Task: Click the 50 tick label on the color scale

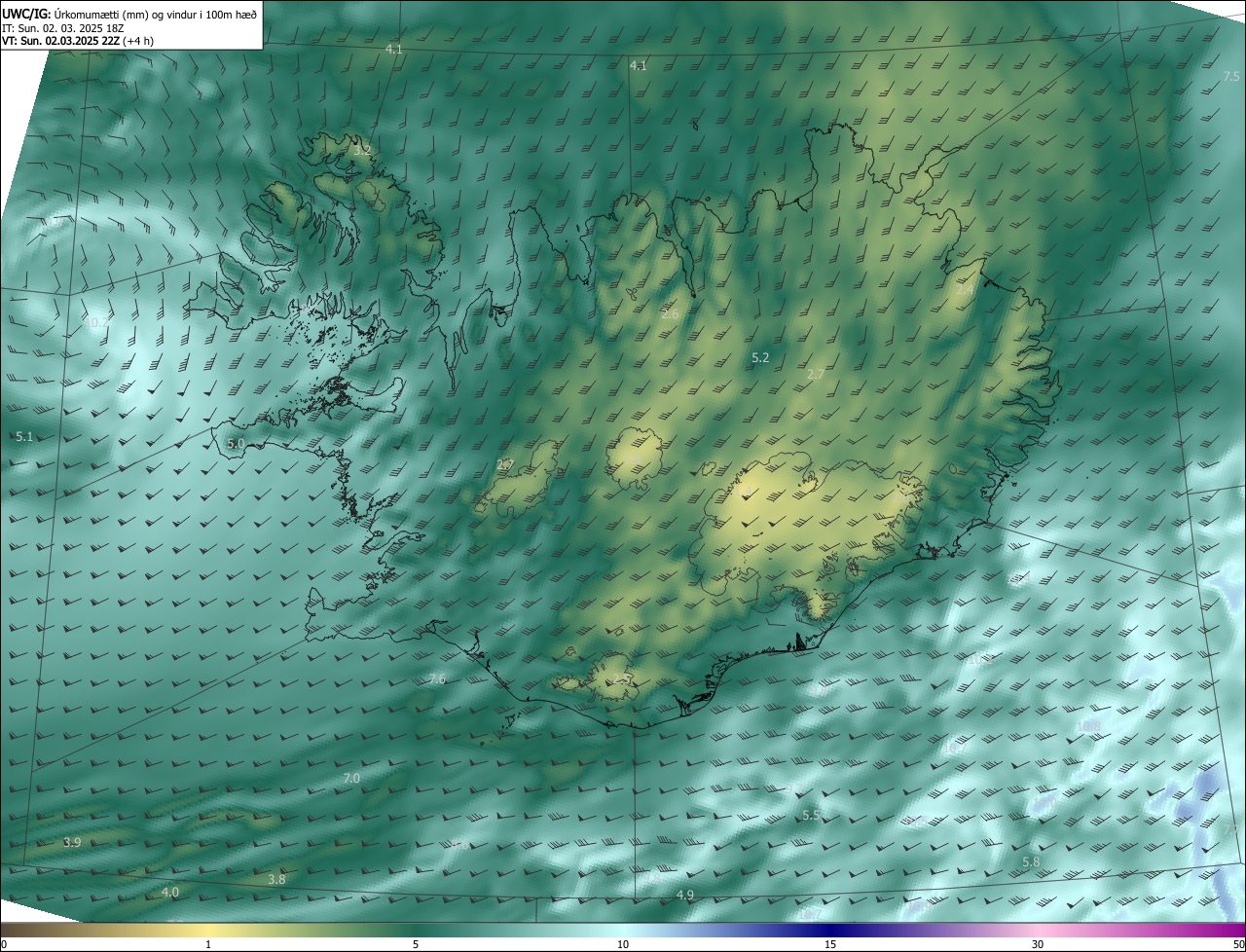Action: tap(1238, 944)
